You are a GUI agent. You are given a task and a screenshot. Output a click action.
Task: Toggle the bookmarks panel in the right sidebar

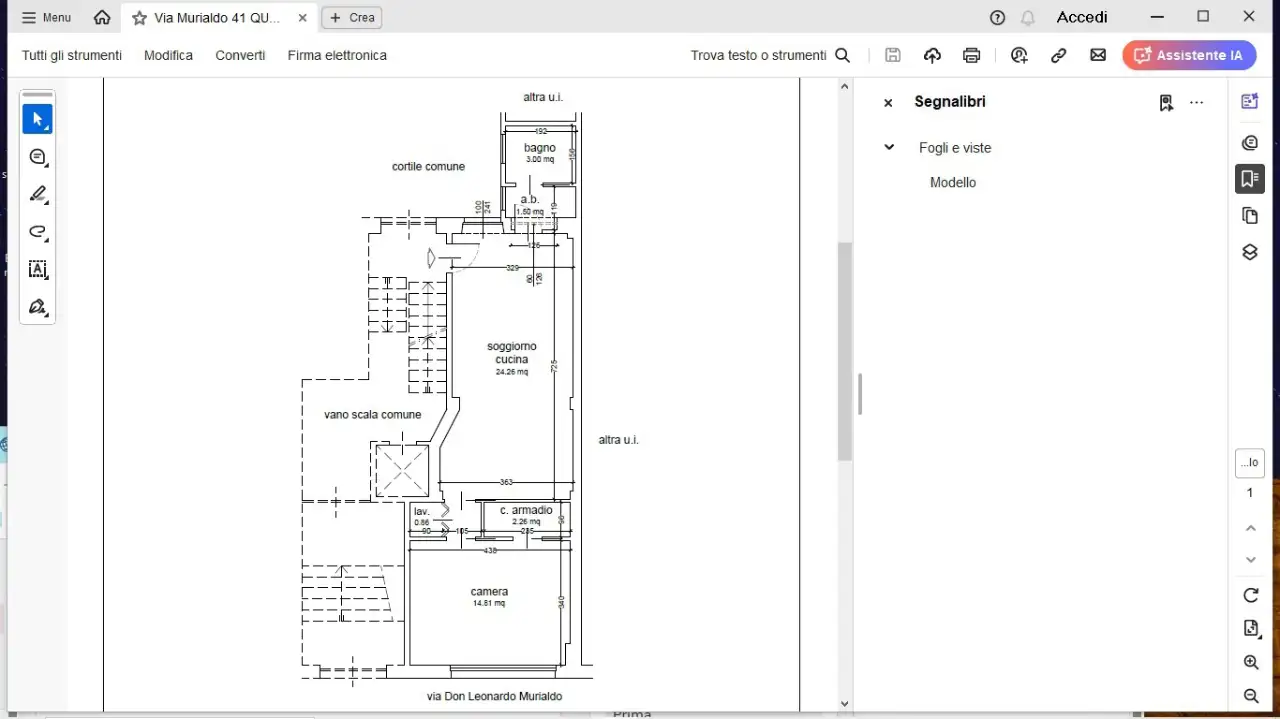tap(1249, 179)
